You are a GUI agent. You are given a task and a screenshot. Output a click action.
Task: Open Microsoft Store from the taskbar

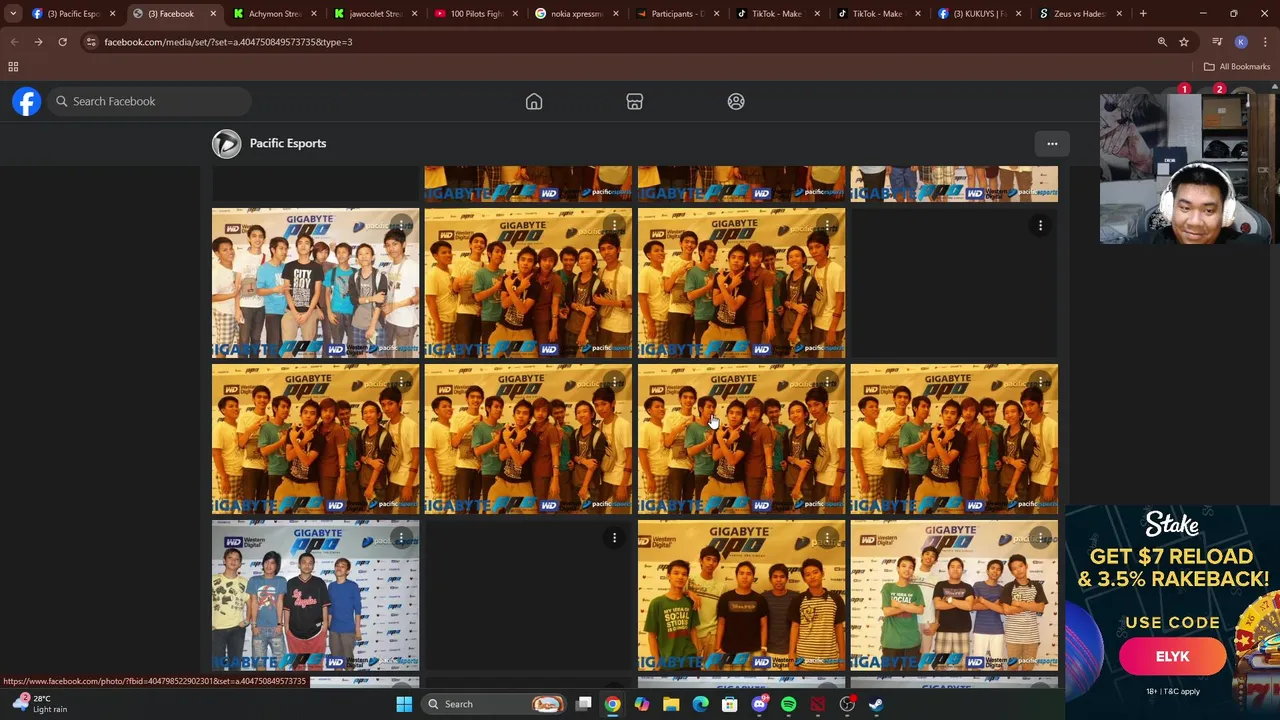tap(730, 704)
